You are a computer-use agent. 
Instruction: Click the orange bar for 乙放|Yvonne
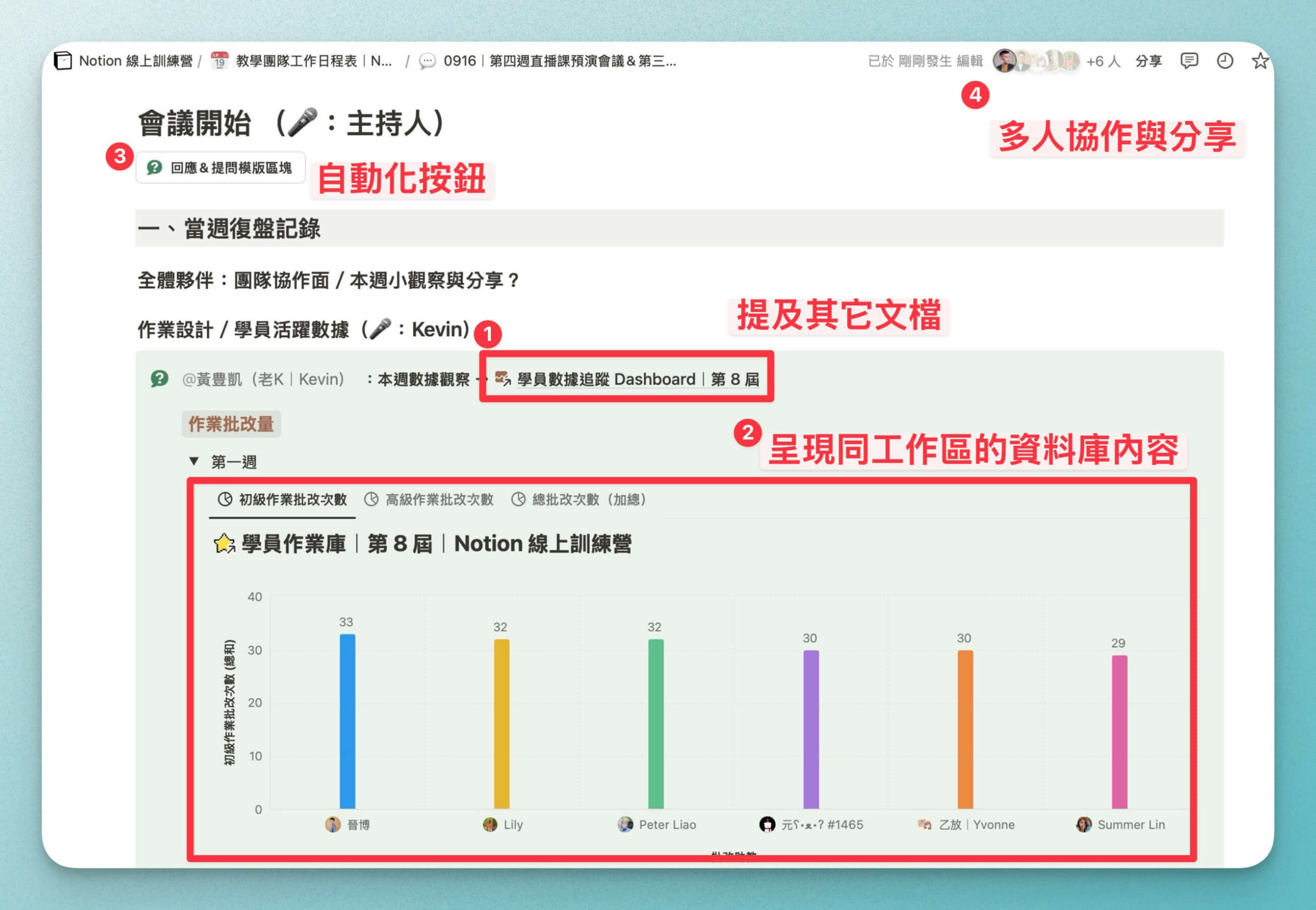(x=965, y=730)
